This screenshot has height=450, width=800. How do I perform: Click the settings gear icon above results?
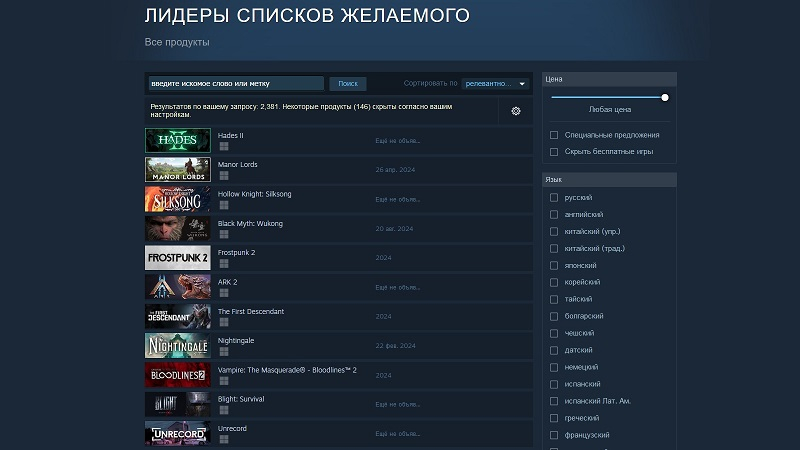click(516, 111)
